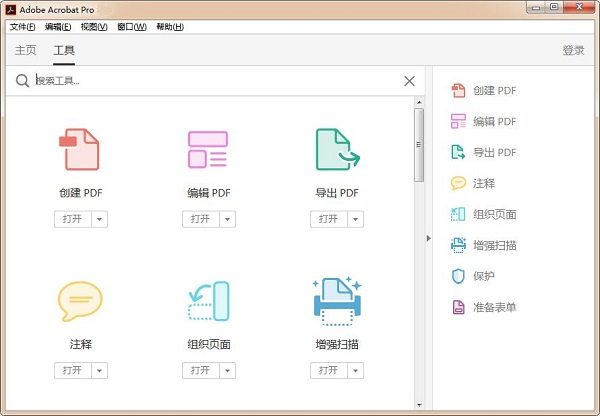Open the 文件(F) menu
The width and height of the screenshot is (600, 416).
click(22, 26)
